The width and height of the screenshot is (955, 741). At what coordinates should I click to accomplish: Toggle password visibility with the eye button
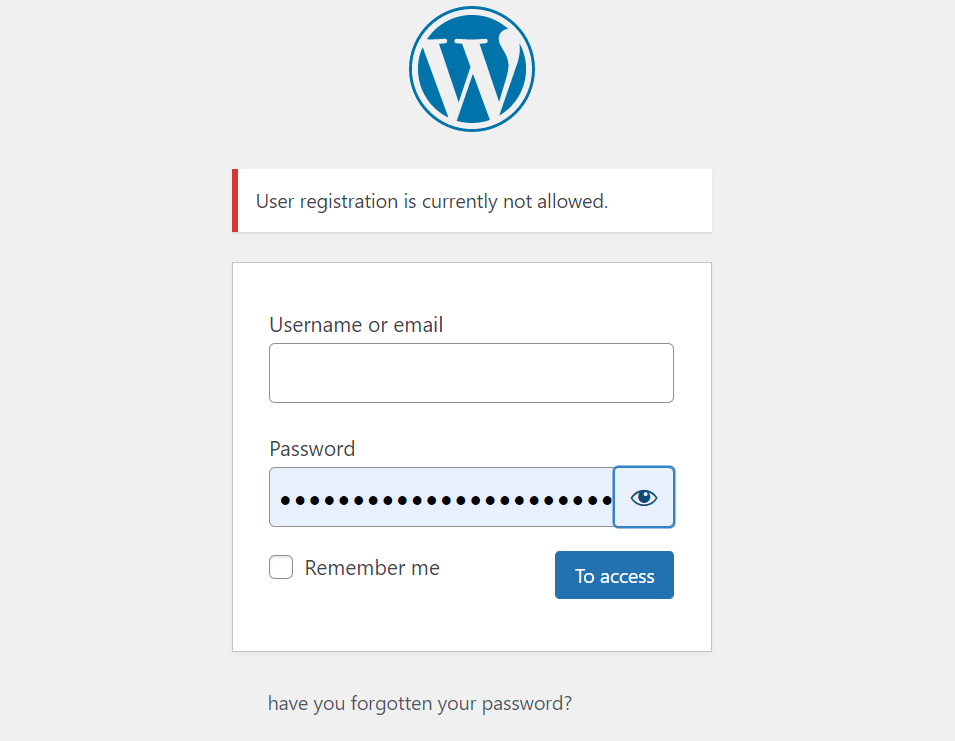644,497
